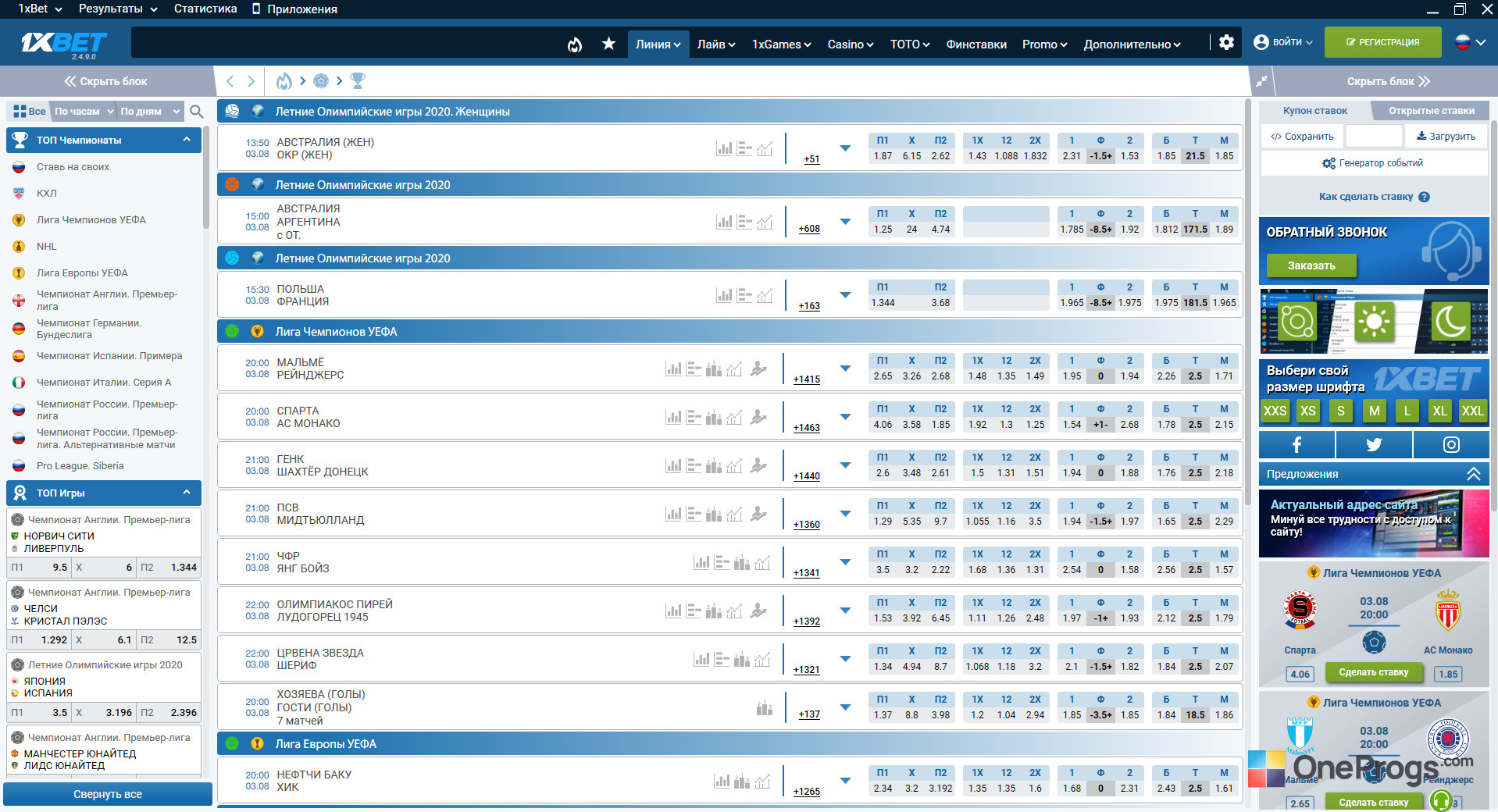Click the country flag icon for Летние Олимпийские игры 2020. Женщины

click(258, 111)
